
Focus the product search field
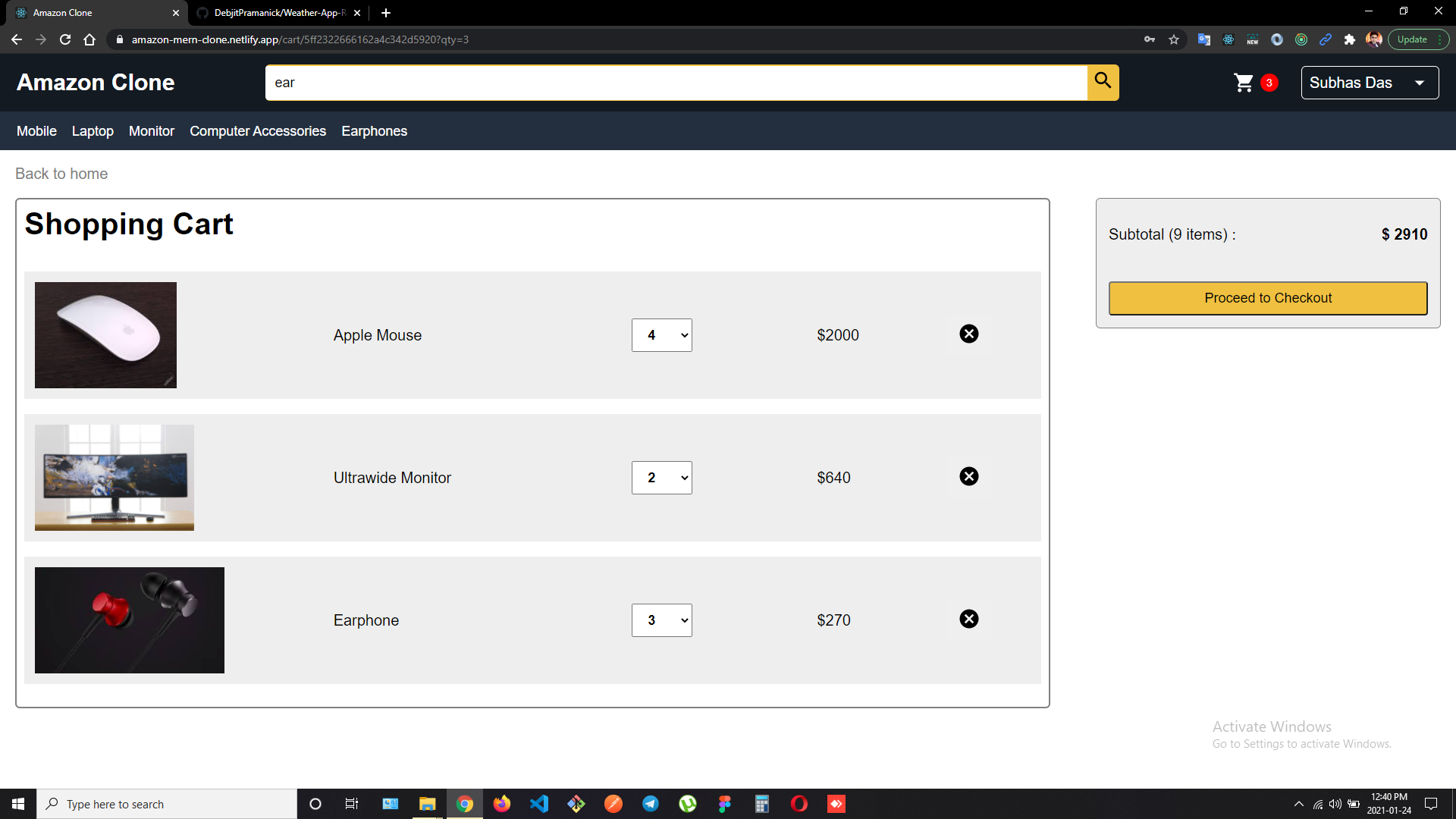click(x=675, y=83)
